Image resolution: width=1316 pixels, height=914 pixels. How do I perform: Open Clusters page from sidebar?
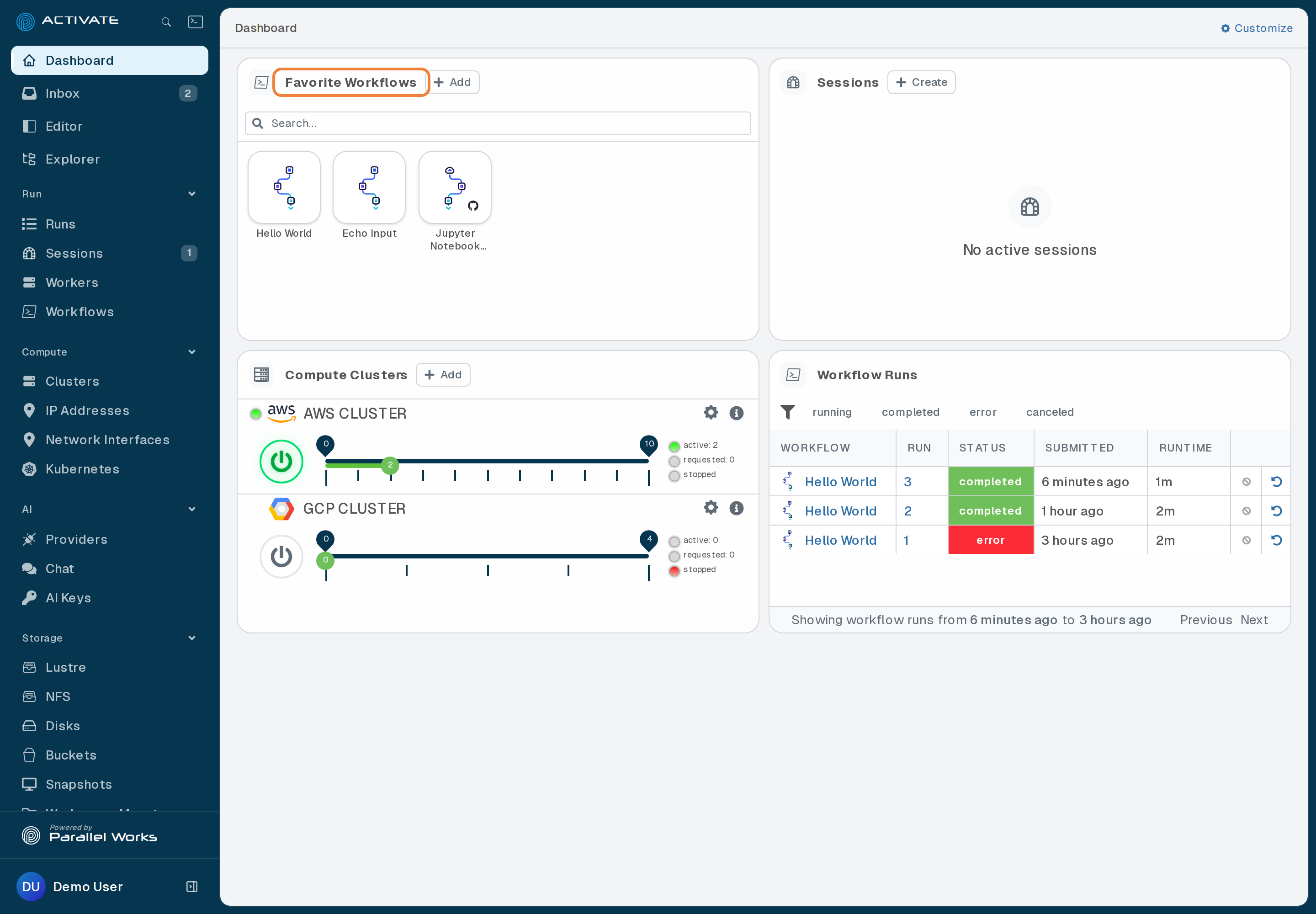tap(109, 382)
